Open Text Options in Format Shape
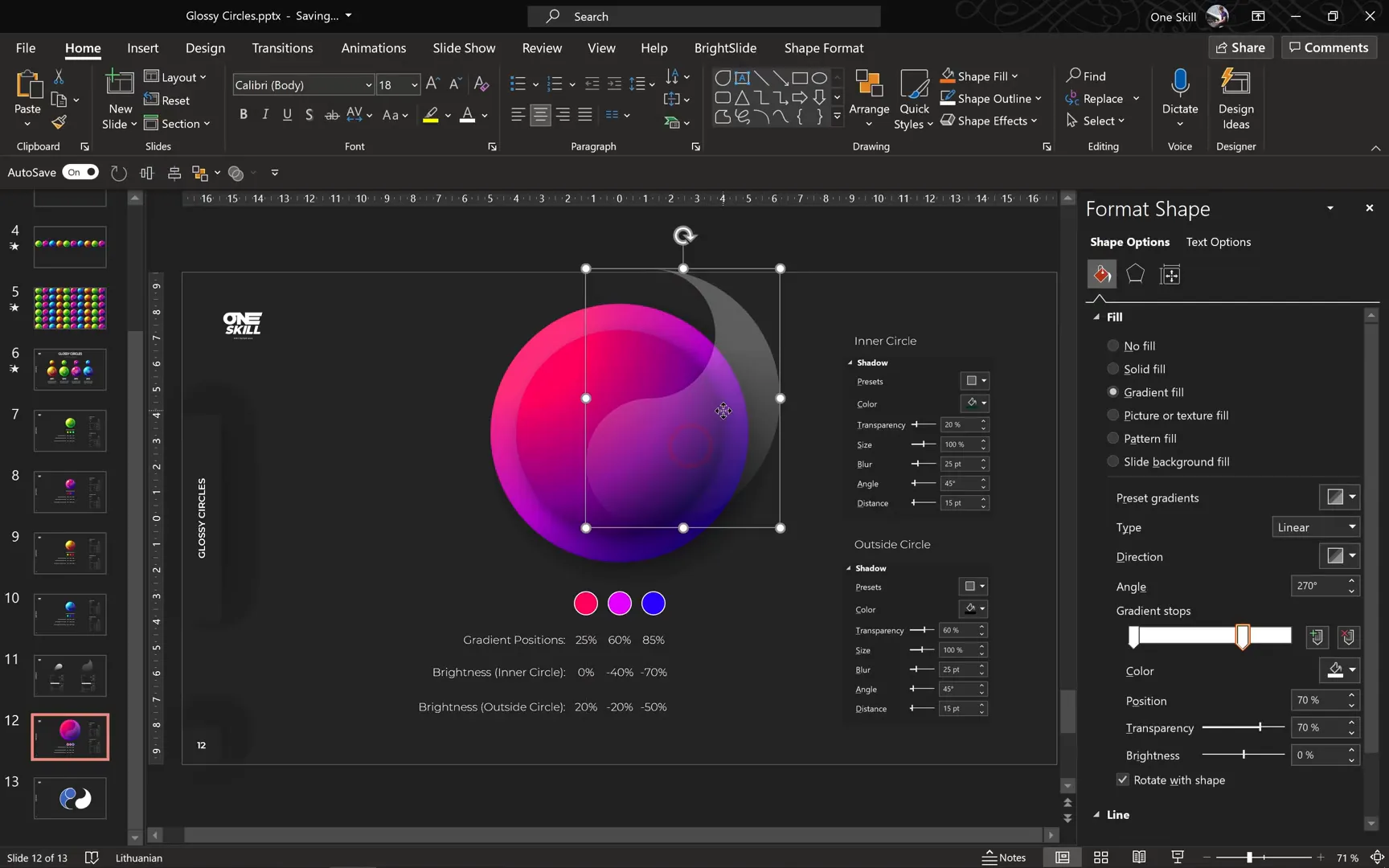The height and width of the screenshot is (868, 1389). click(1219, 242)
